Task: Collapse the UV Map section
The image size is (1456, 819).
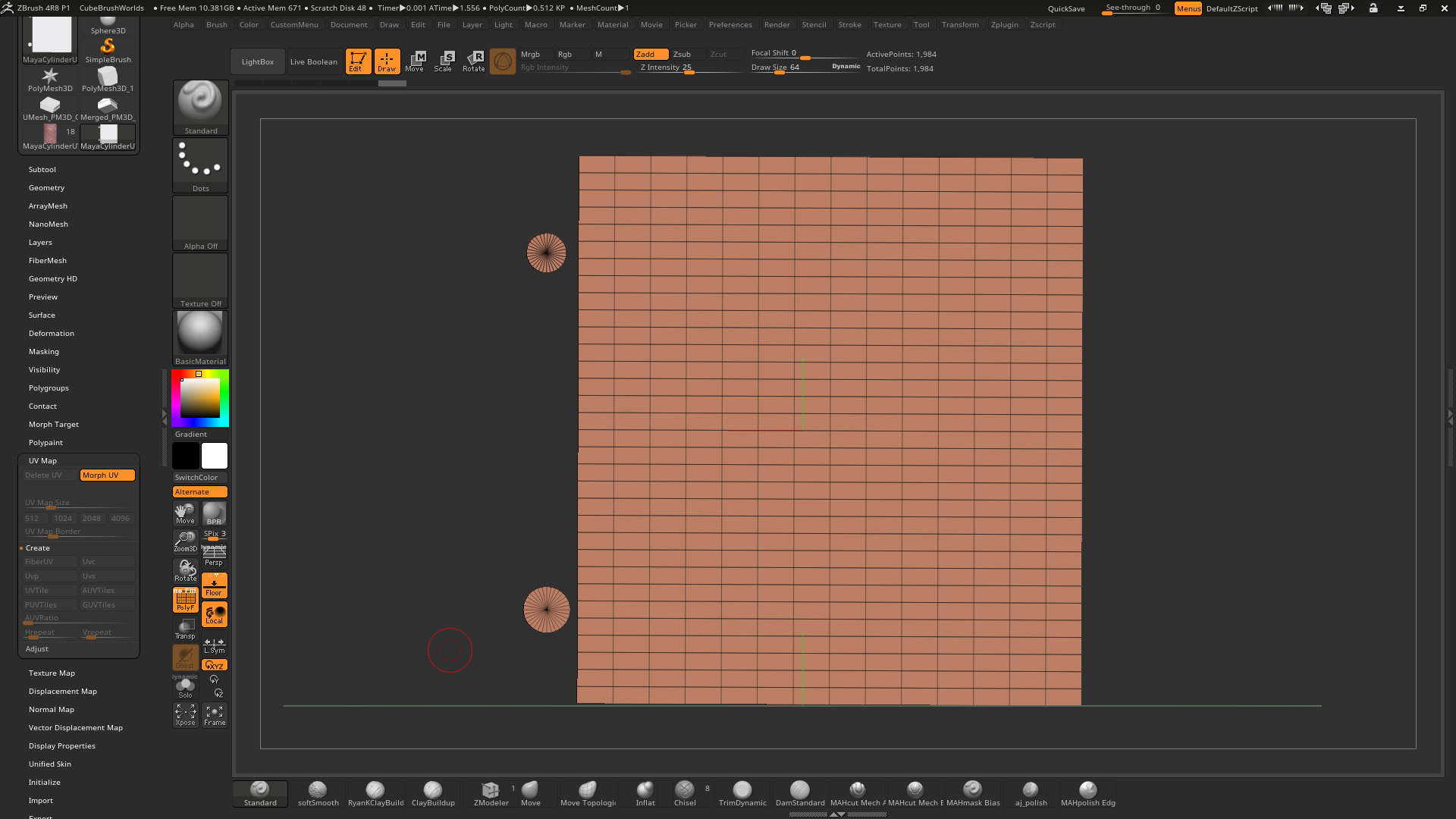Action: tap(42, 460)
